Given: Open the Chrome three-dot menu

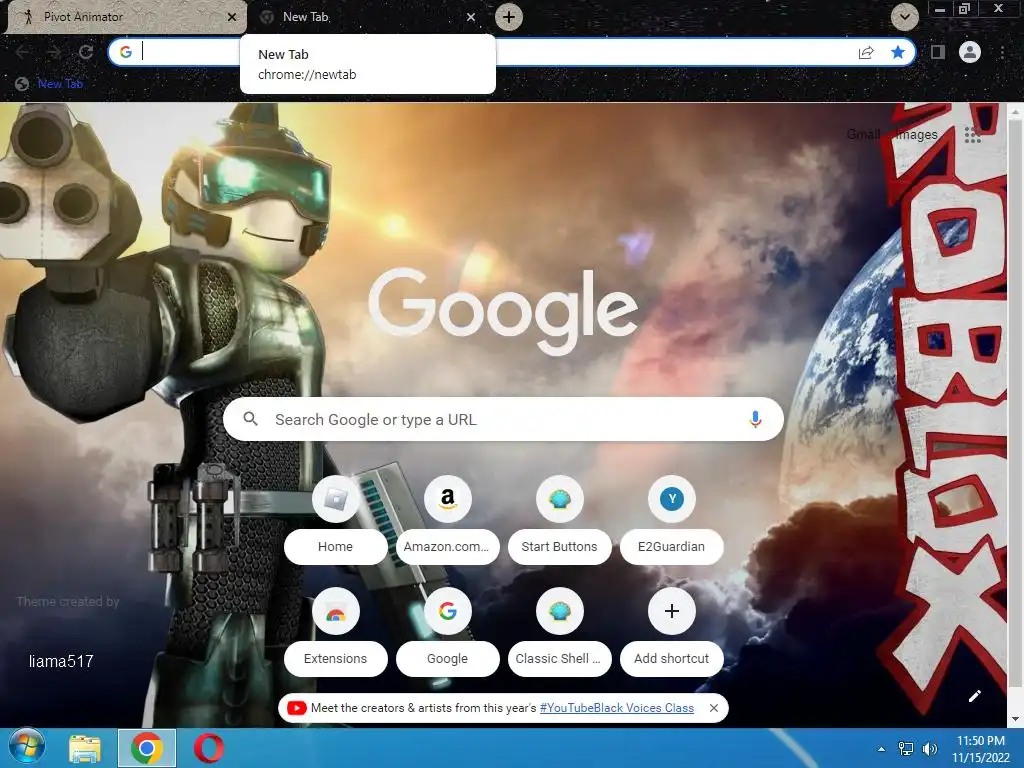Looking at the screenshot, I should 1002,52.
